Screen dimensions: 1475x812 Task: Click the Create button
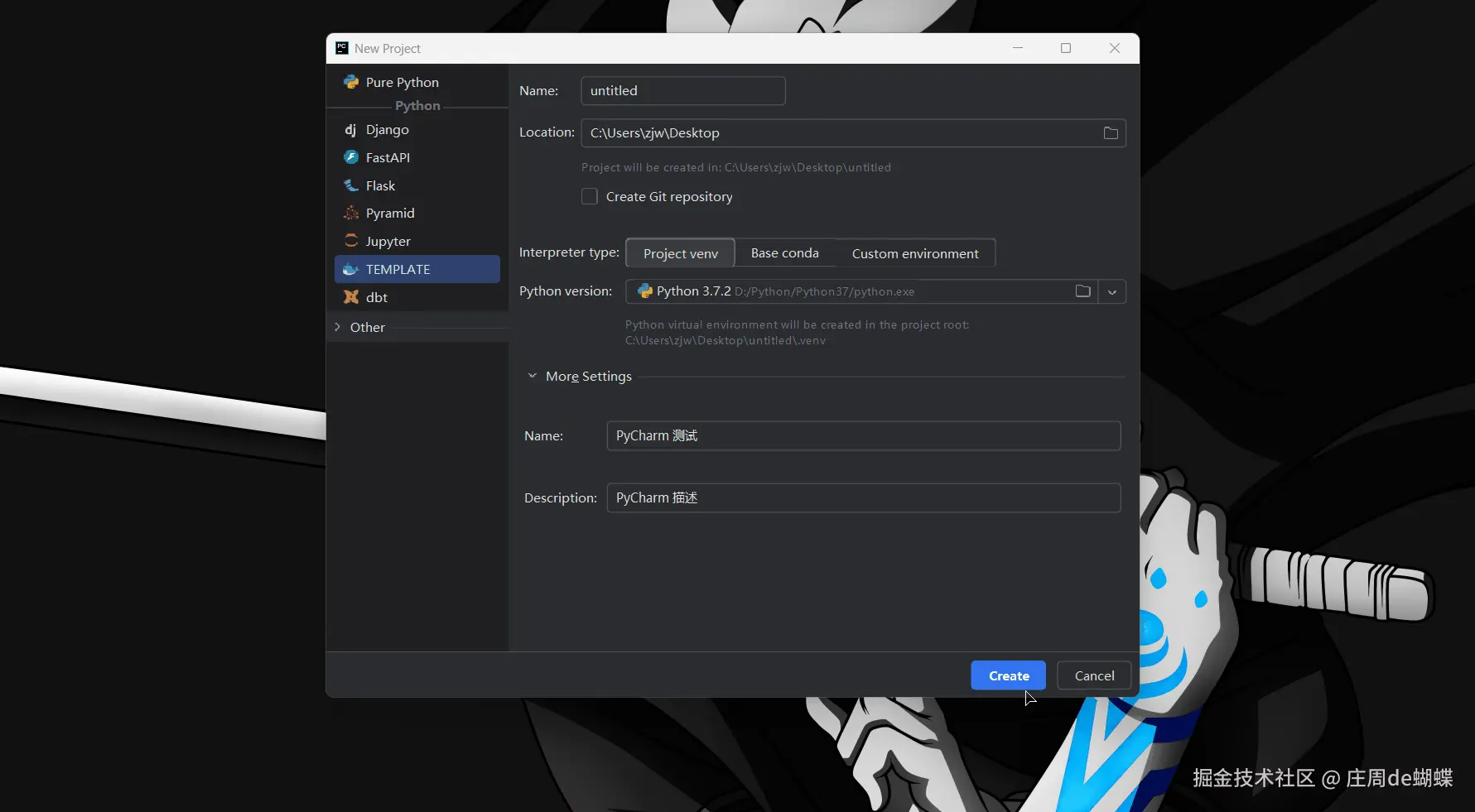point(1009,675)
